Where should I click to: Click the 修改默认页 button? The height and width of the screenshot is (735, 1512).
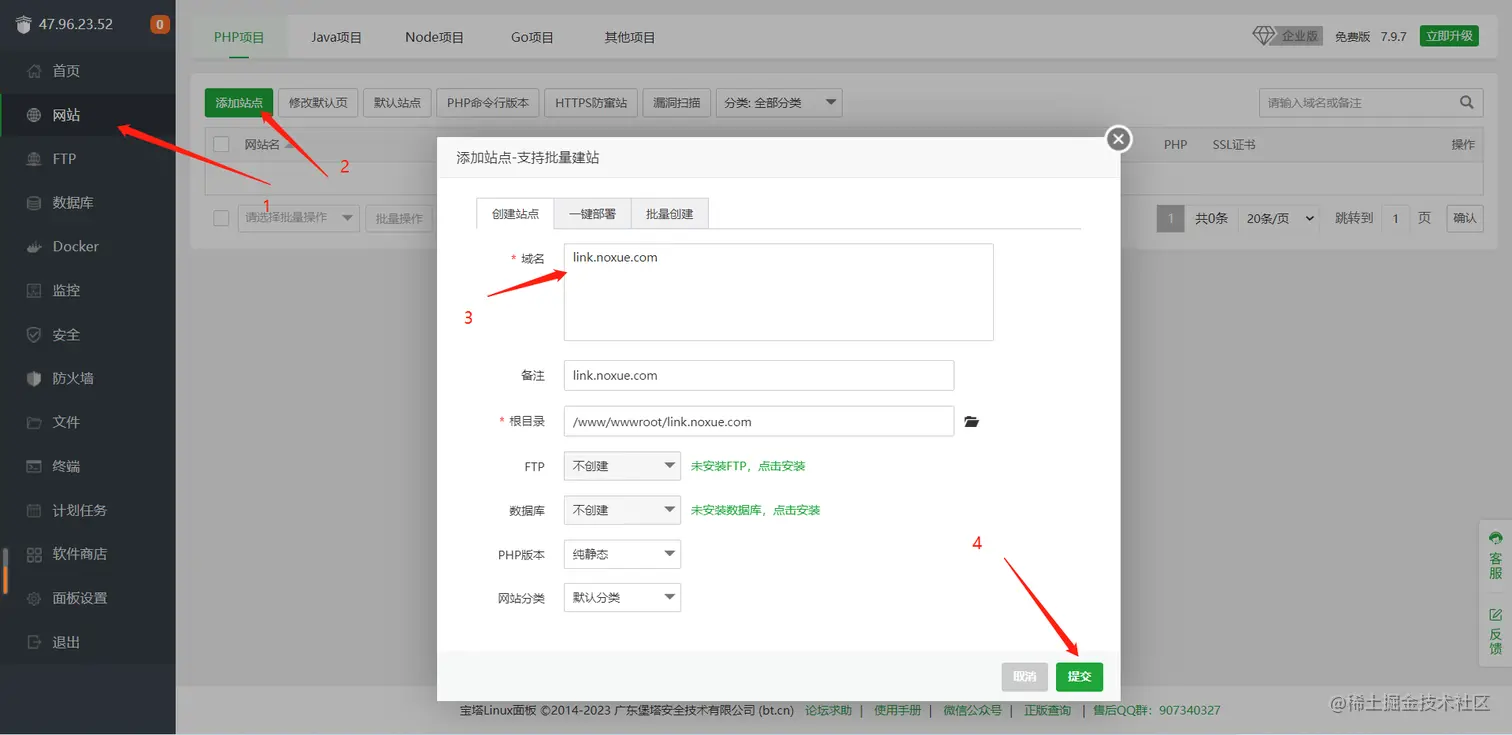318,102
